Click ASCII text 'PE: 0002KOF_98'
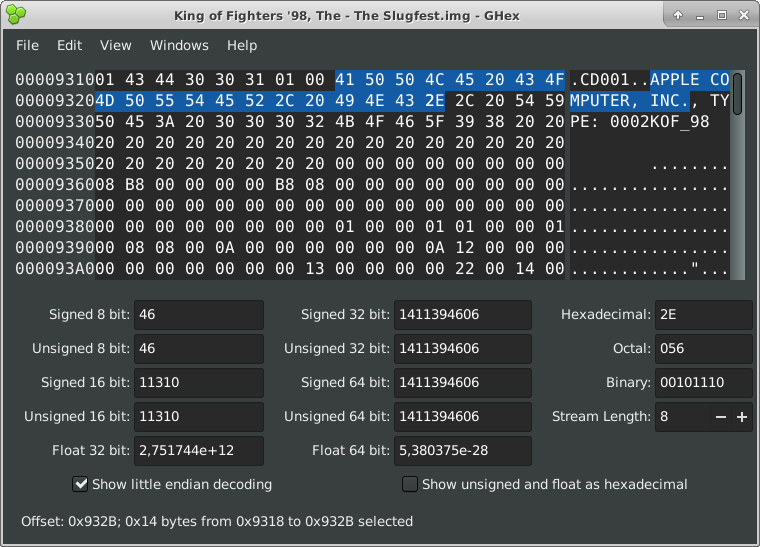This screenshot has height=547, width=760. coord(640,122)
